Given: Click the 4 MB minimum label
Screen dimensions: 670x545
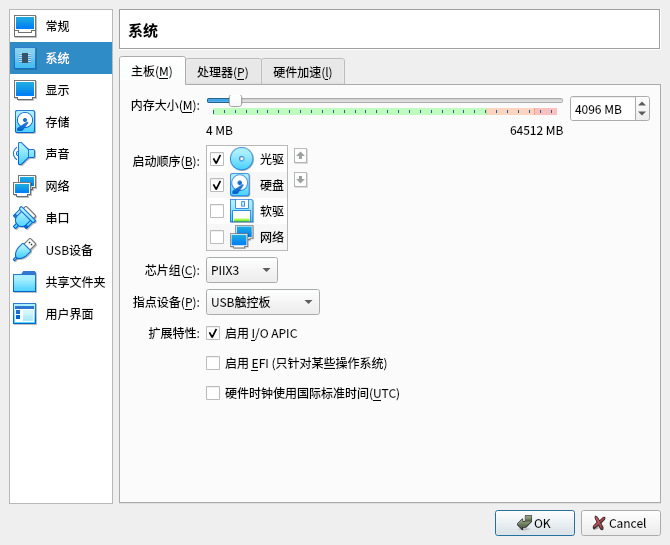Looking at the screenshot, I should pos(219,130).
